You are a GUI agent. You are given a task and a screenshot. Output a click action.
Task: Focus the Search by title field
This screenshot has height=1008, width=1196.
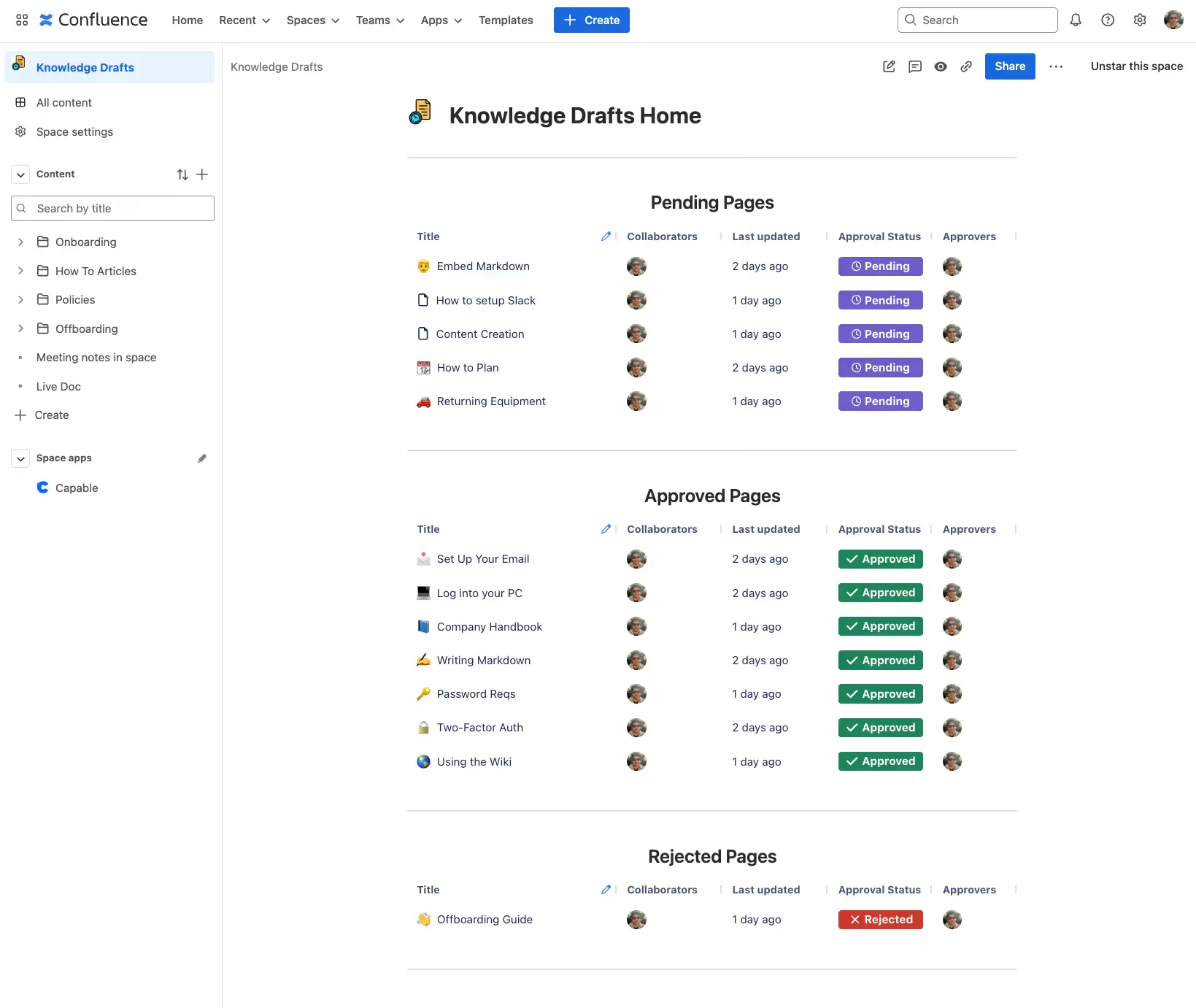coord(113,209)
